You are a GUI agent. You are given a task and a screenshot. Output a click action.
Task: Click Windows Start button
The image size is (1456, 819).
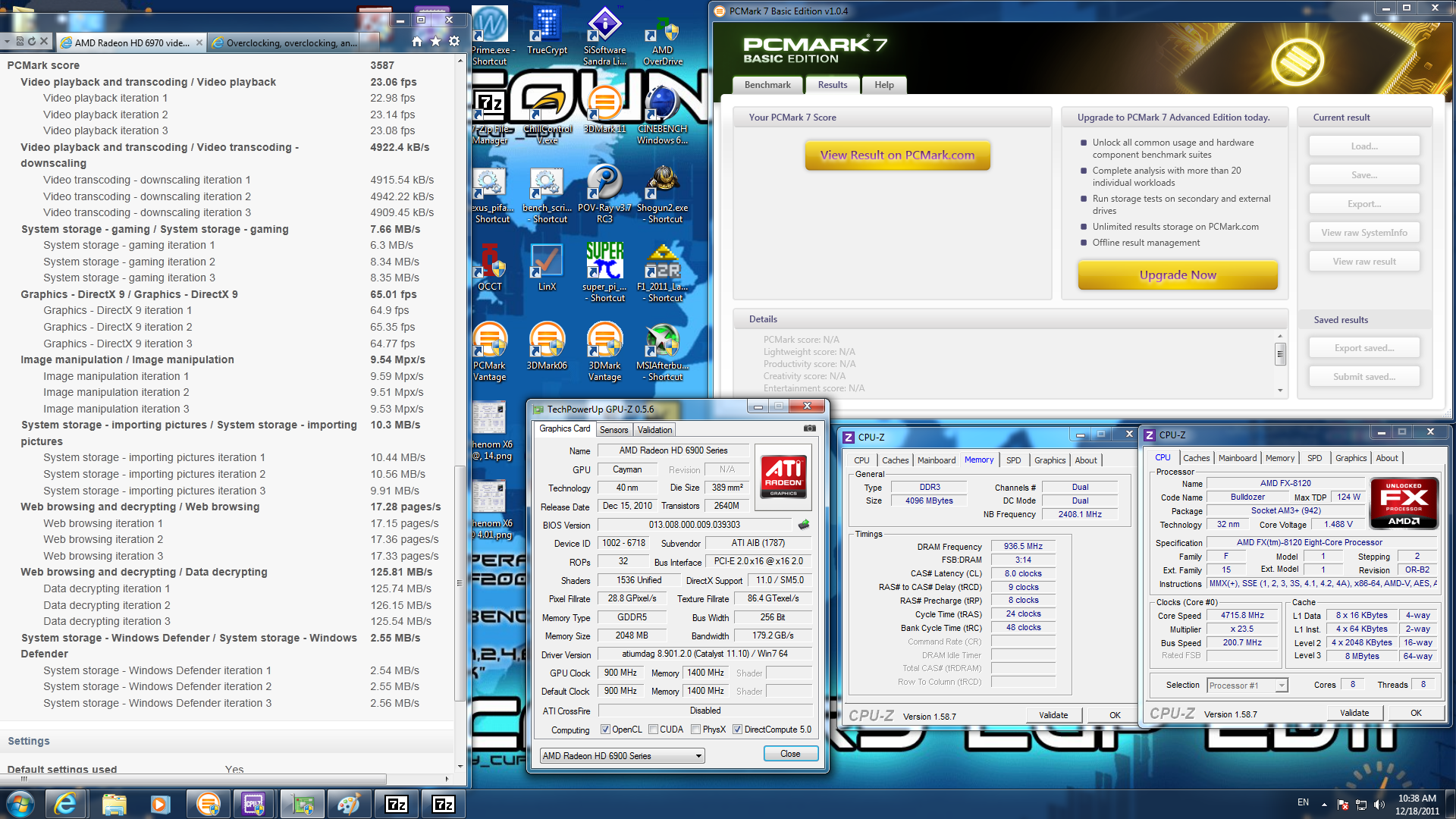[x=20, y=804]
